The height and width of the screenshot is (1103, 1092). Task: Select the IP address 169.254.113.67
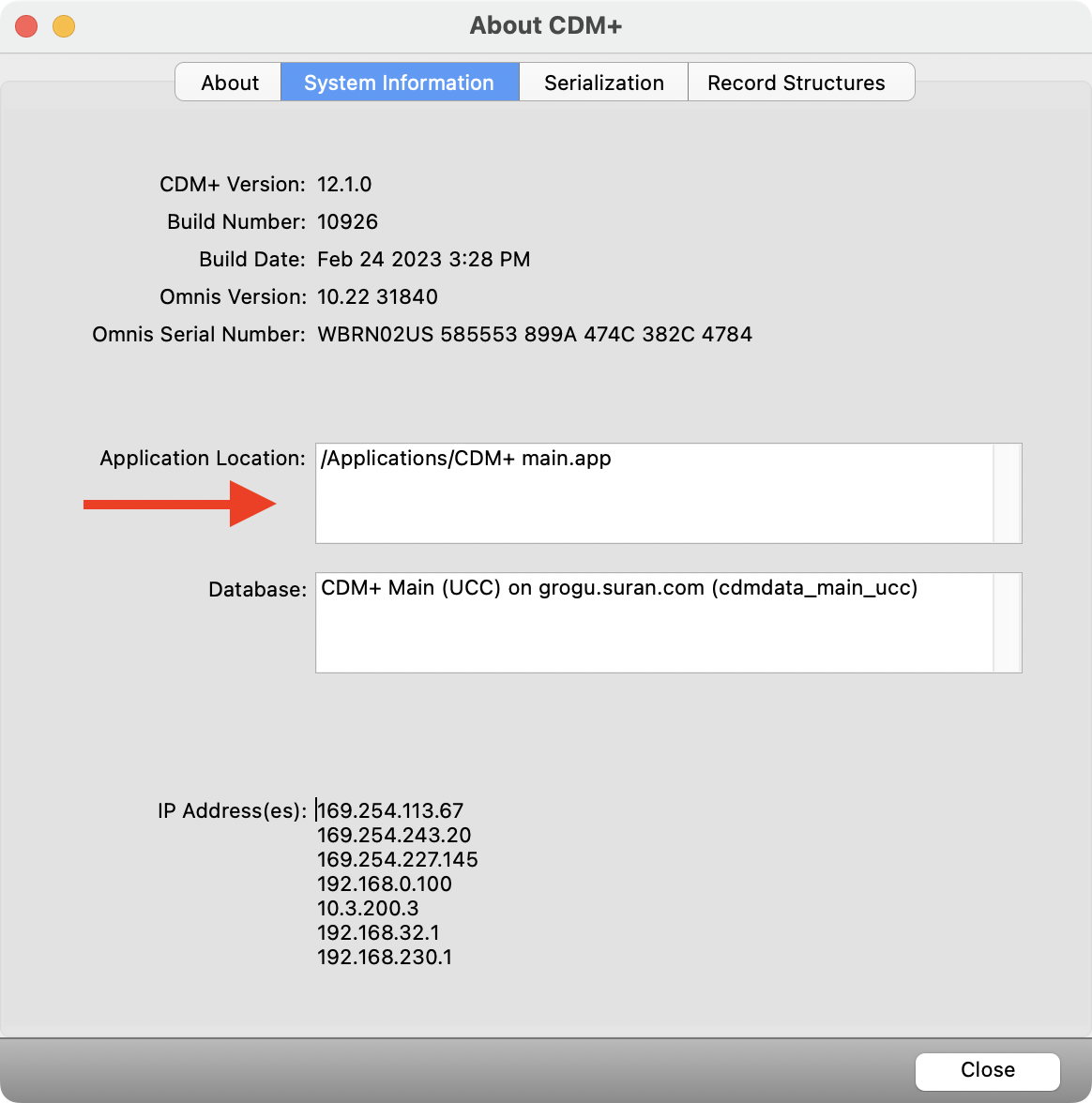pyautogui.click(x=389, y=810)
